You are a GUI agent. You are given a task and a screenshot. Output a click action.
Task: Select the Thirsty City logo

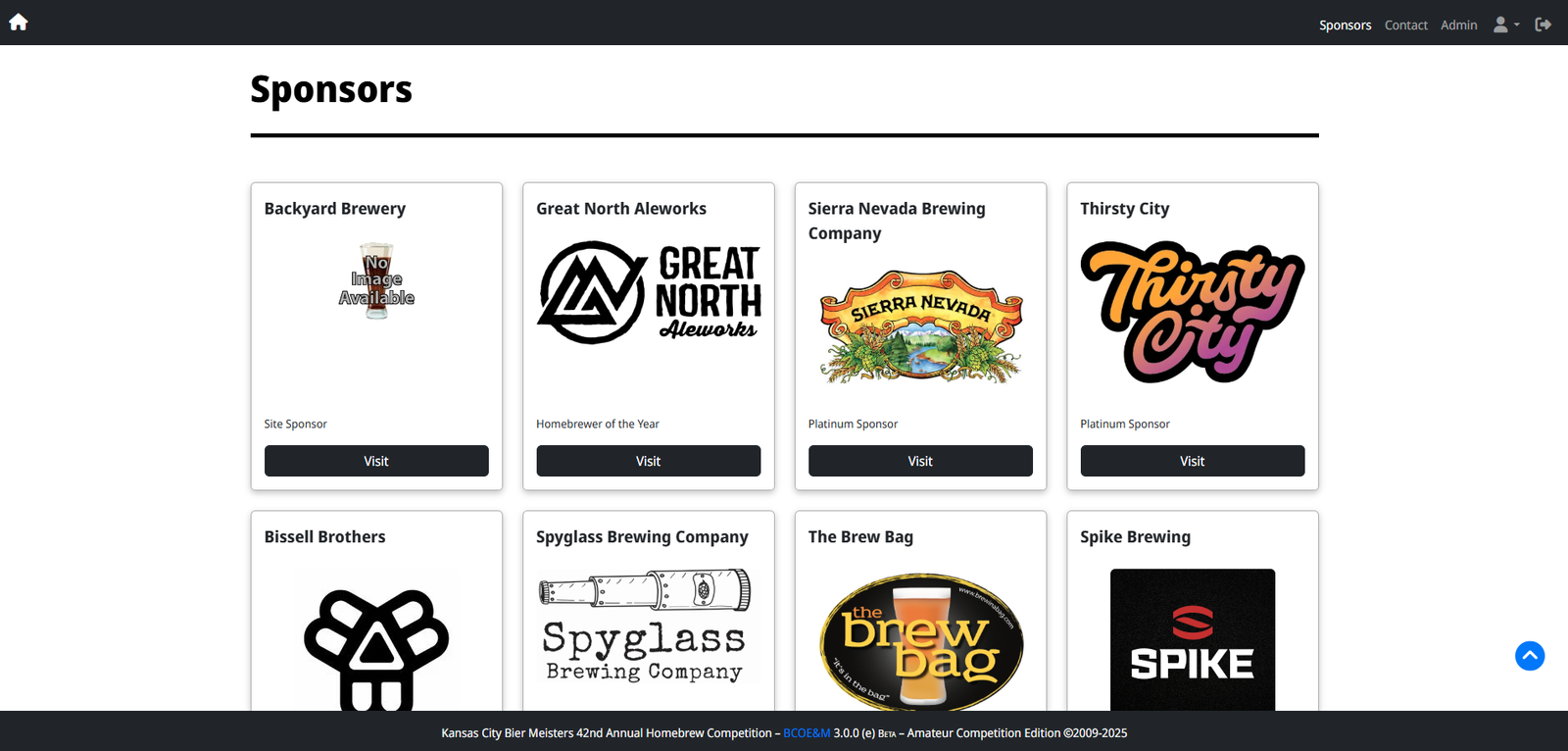1192,312
